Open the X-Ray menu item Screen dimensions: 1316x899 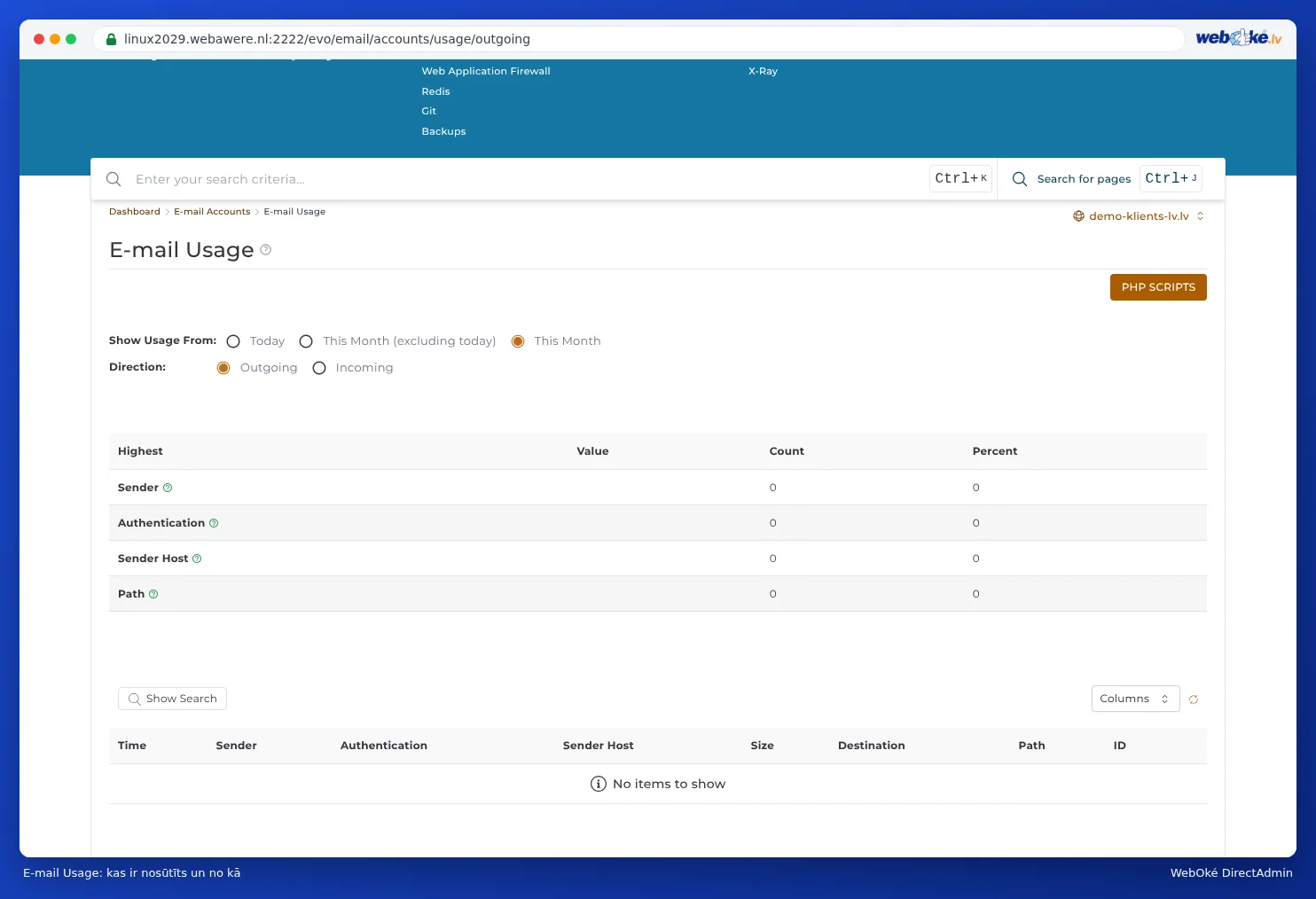[x=763, y=71]
